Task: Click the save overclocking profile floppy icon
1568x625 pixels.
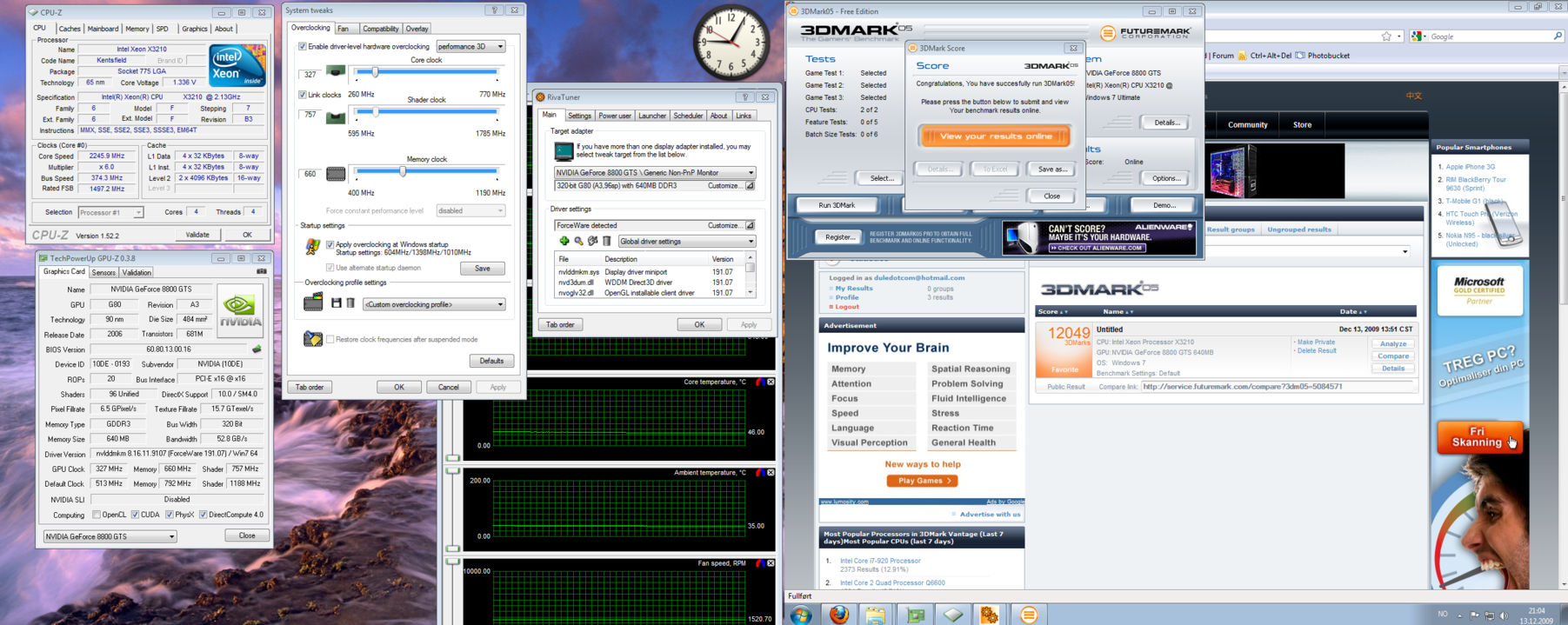Action: pyautogui.click(x=337, y=303)
